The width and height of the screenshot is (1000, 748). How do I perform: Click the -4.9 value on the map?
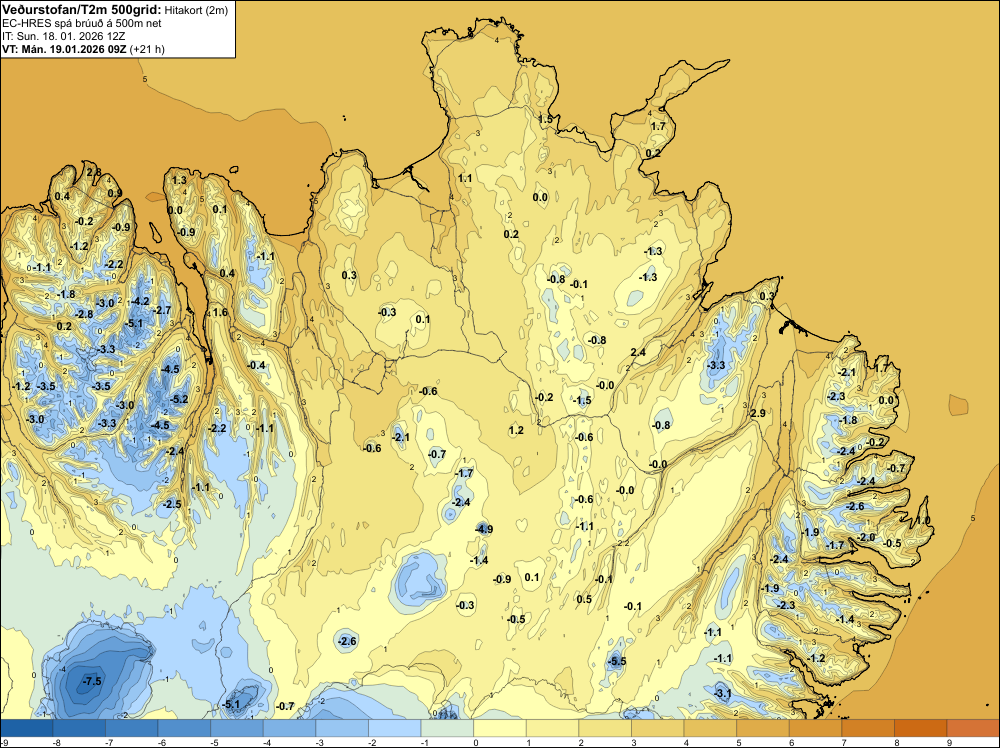click(x=484, y=529)
